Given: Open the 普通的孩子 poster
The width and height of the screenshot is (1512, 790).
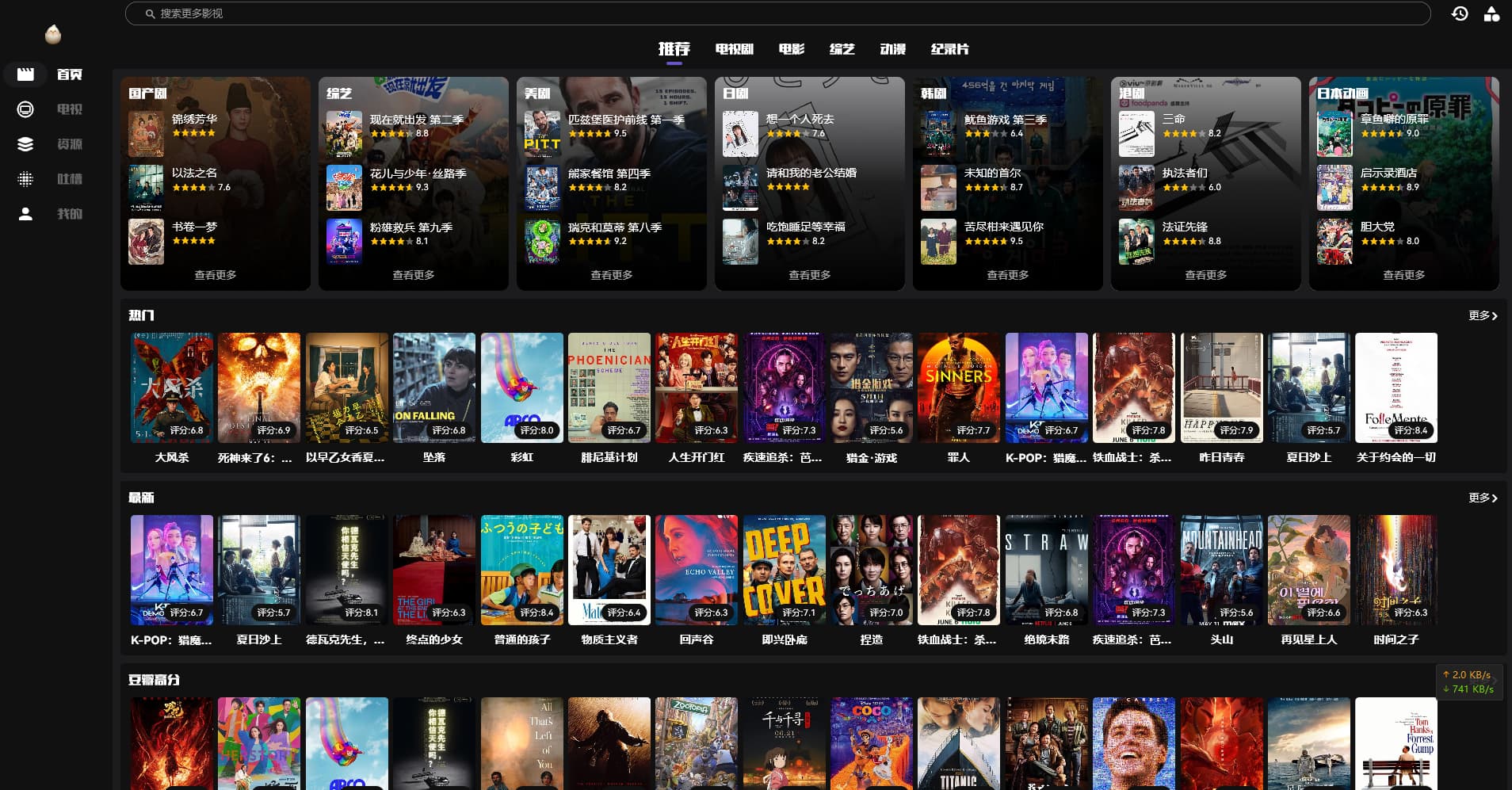Looking at the screenshot, I should (x=522, y=570).
